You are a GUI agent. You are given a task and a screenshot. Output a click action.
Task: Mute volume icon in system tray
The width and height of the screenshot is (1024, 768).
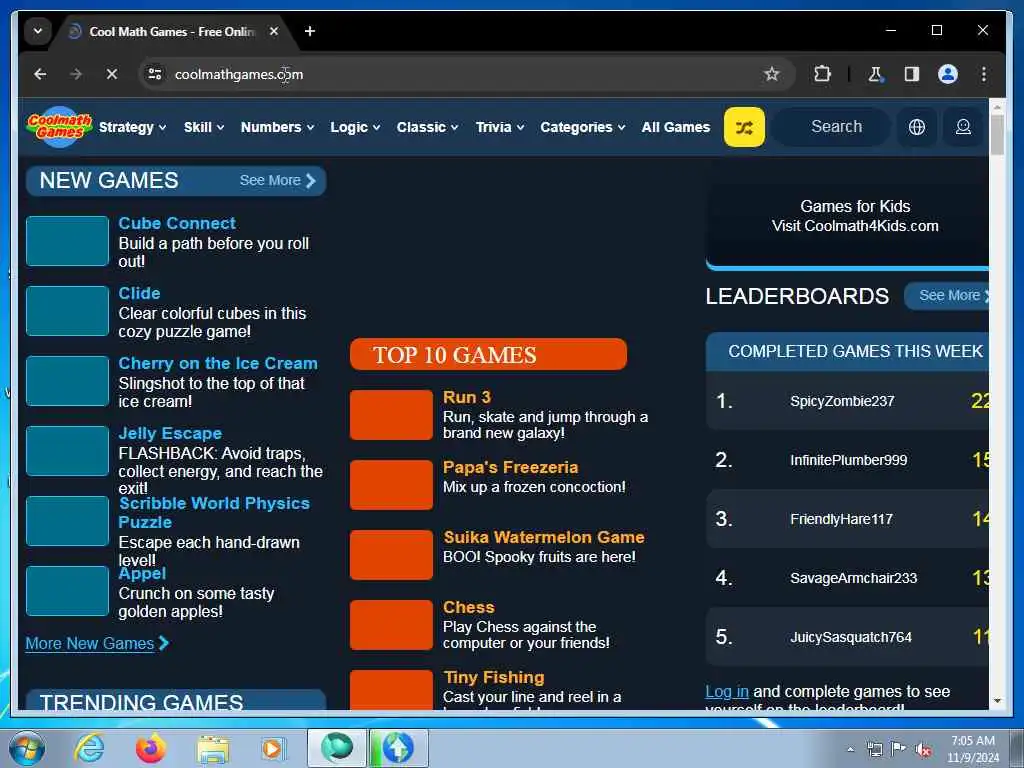923,750
